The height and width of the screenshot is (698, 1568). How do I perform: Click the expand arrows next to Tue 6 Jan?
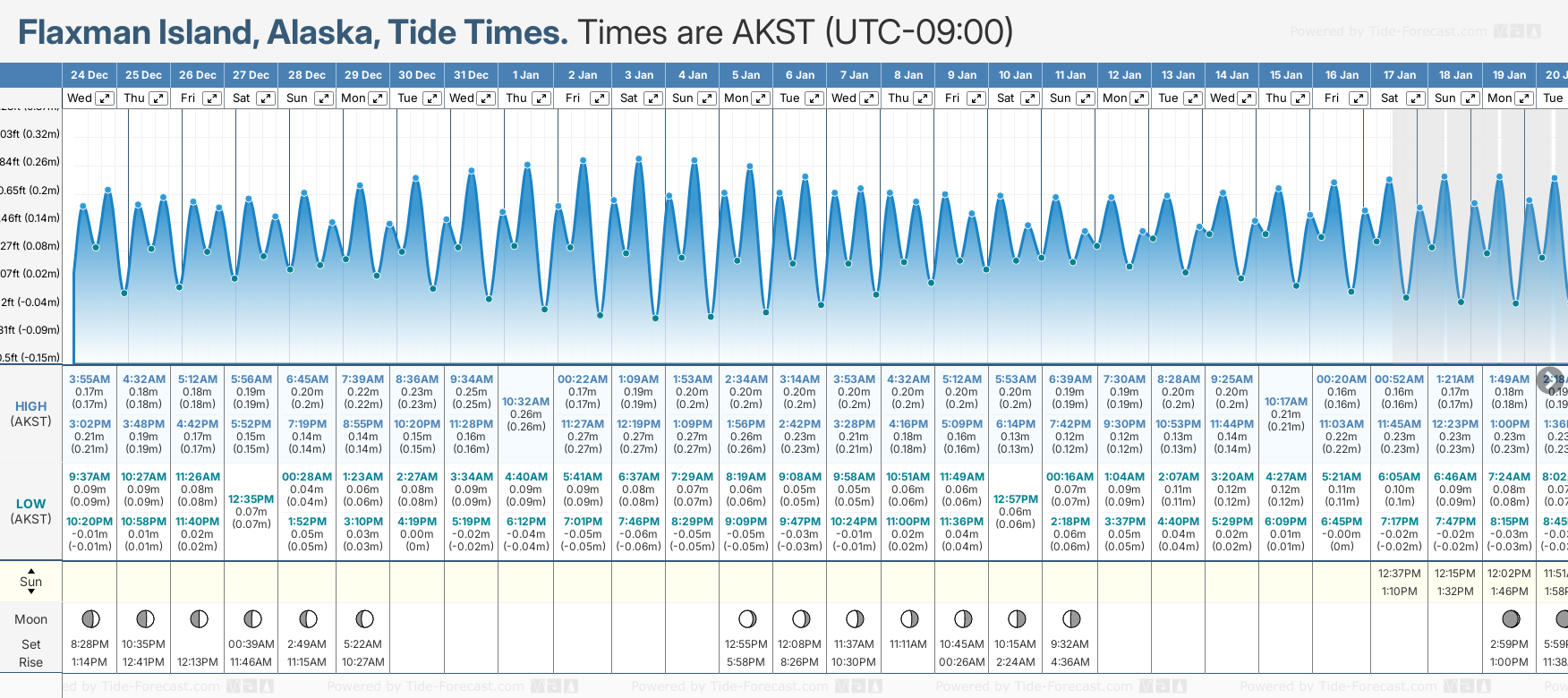point(814,98)
